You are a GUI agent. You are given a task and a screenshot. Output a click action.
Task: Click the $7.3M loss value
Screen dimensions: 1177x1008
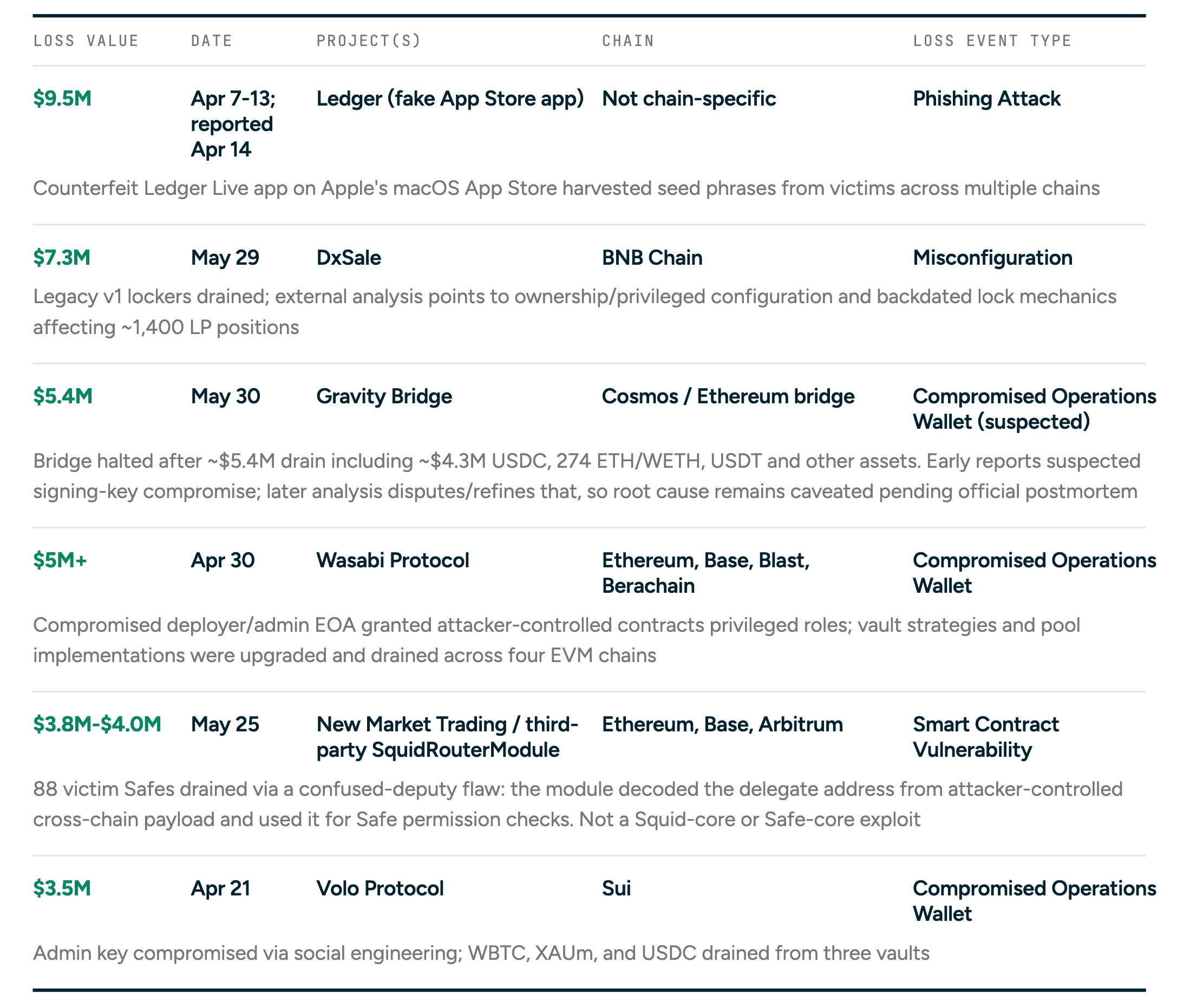pyautogui.click(x=61, y=258)
